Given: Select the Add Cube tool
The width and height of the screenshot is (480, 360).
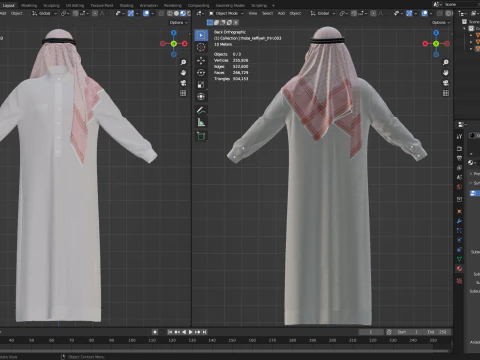Looking at the screenshot, I should pos(201,136).
